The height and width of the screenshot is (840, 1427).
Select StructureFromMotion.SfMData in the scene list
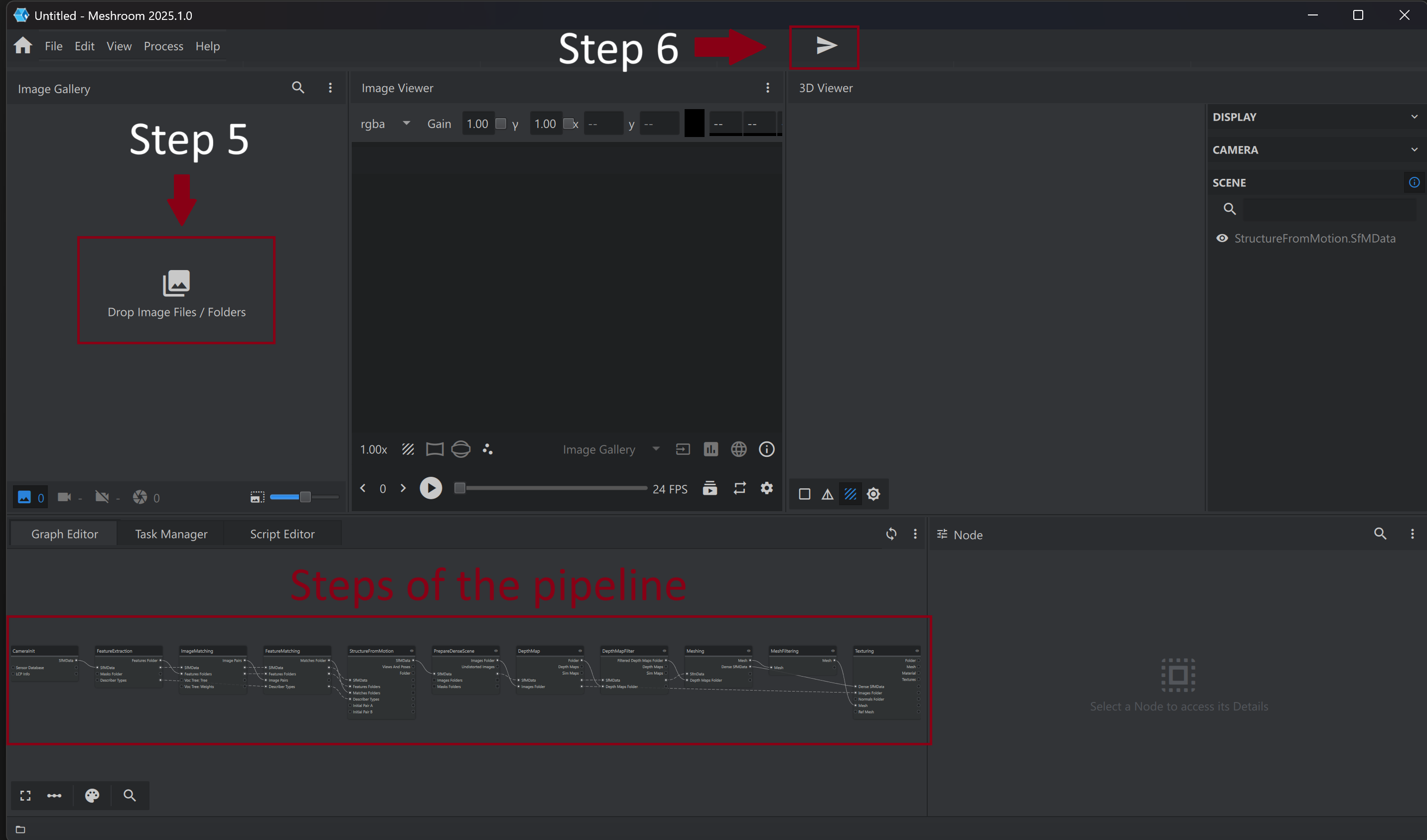(1314, 239)
